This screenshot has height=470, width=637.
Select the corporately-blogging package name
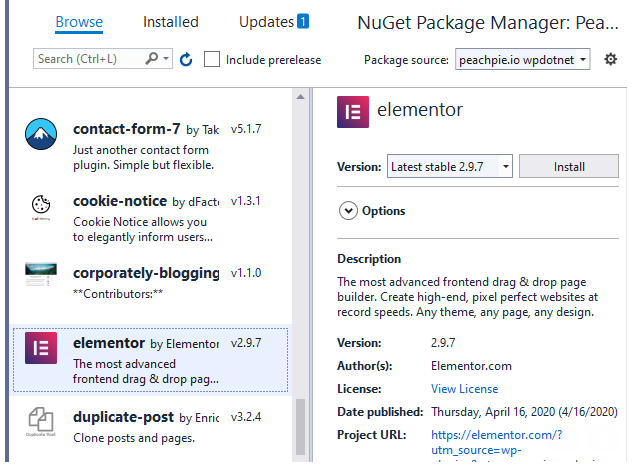tap(146, 273)
